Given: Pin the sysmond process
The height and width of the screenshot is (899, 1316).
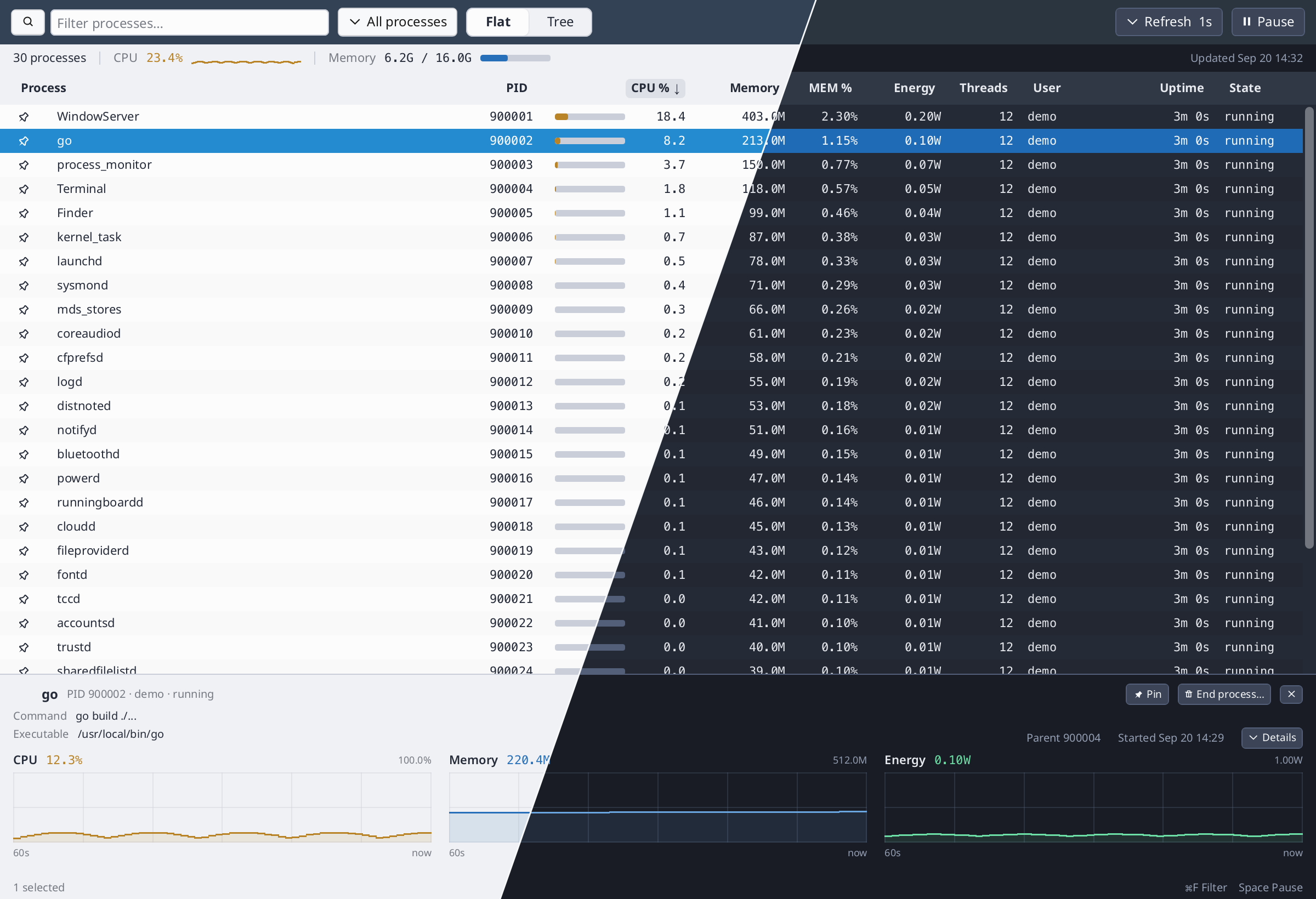Looking at the screenshot, I should click(24, 286).
